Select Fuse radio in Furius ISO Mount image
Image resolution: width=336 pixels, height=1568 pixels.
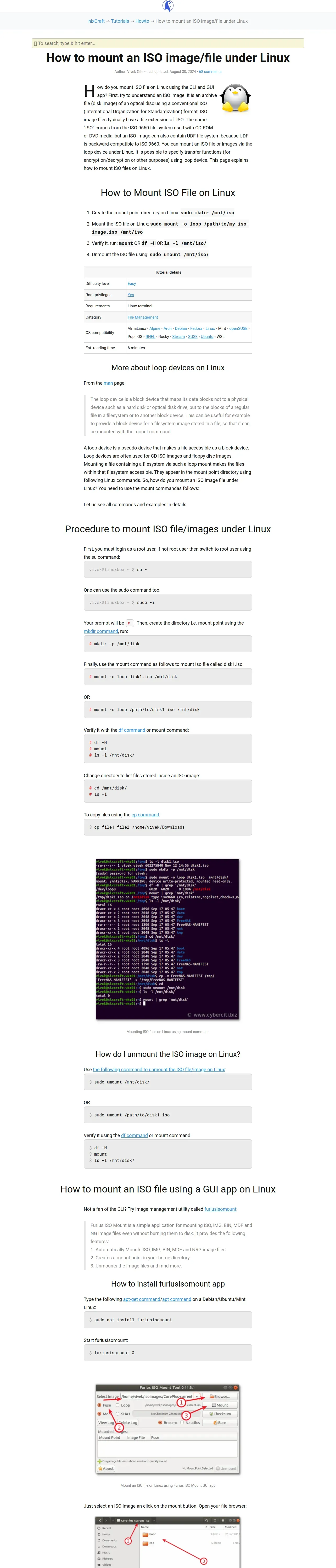click(99, 1405)
